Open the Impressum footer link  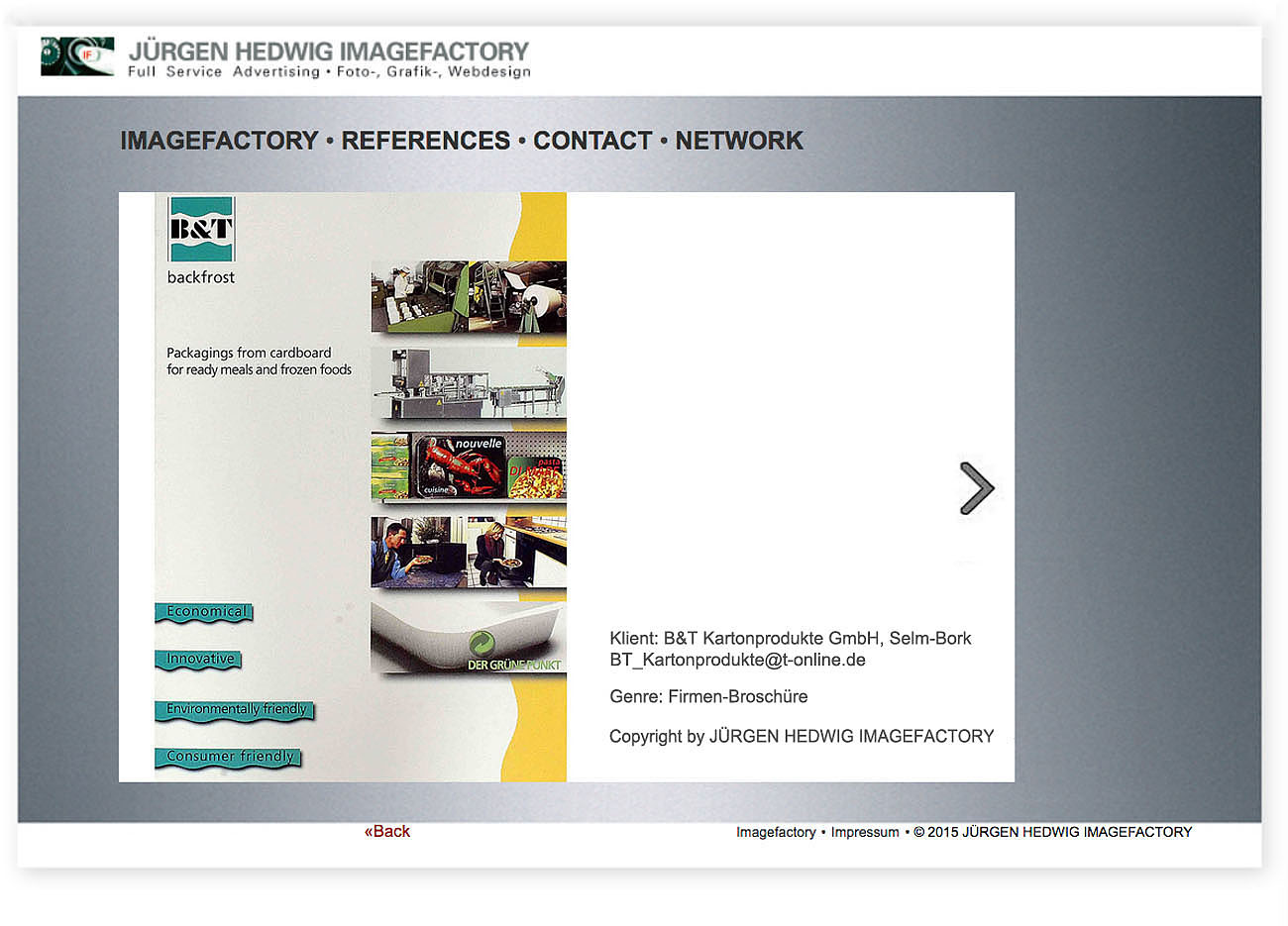[x=864, y=832]
